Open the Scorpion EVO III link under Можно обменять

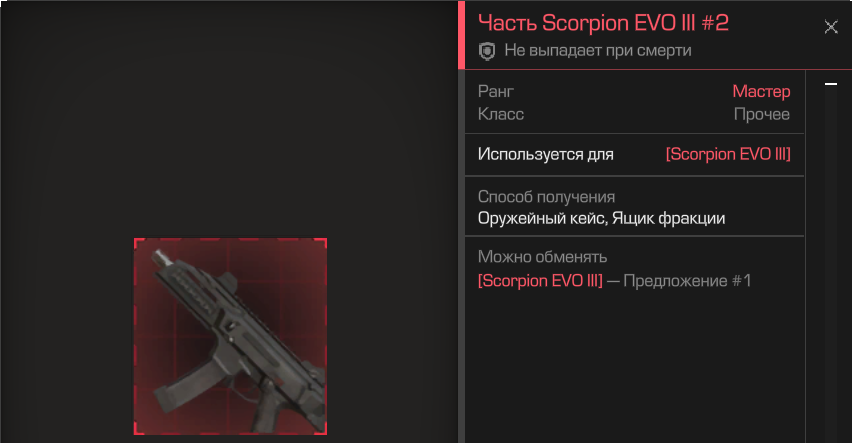(540, 281)
